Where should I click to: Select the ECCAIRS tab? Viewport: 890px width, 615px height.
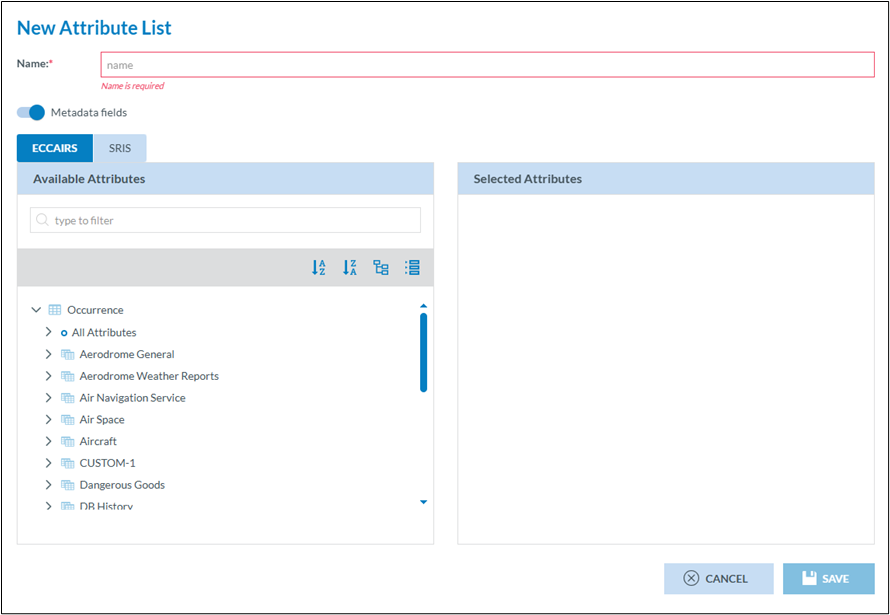(55, 148)
